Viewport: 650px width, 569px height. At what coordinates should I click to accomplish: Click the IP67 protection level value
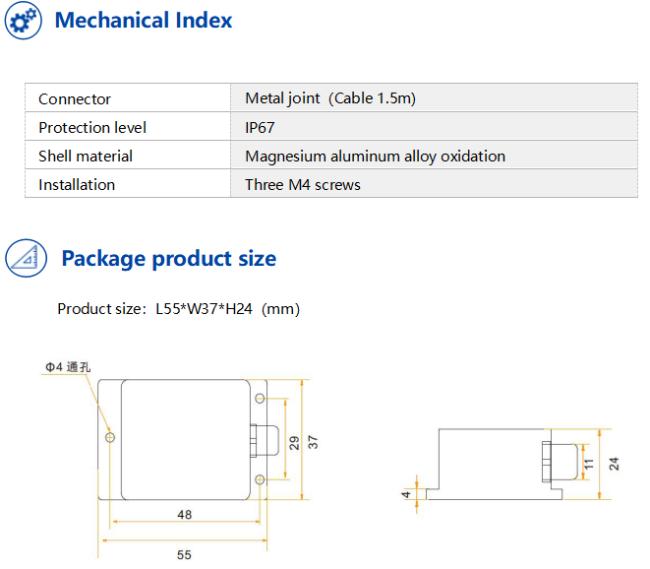point(258,127)
